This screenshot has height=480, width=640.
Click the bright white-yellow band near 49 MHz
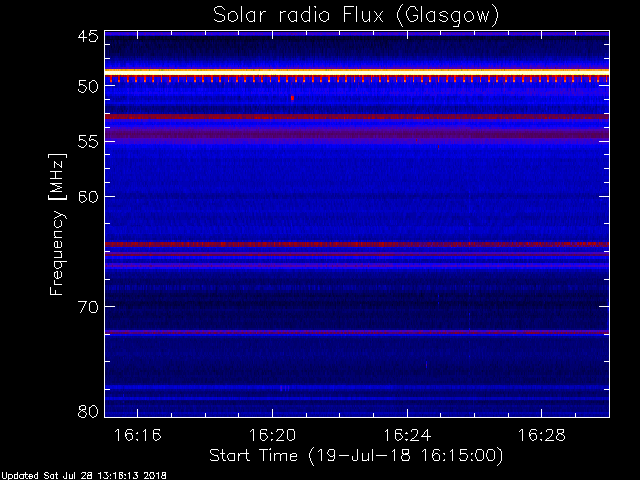coord(357,72)
